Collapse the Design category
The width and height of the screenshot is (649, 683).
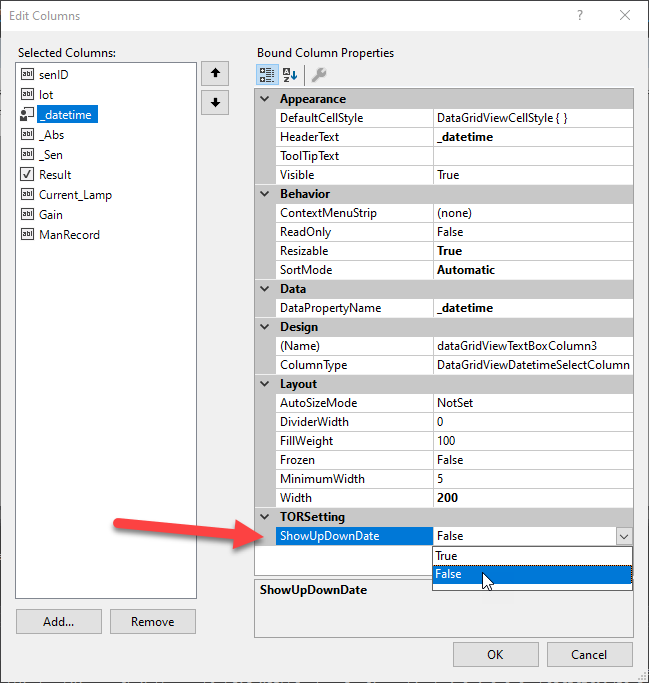(265, 327)
